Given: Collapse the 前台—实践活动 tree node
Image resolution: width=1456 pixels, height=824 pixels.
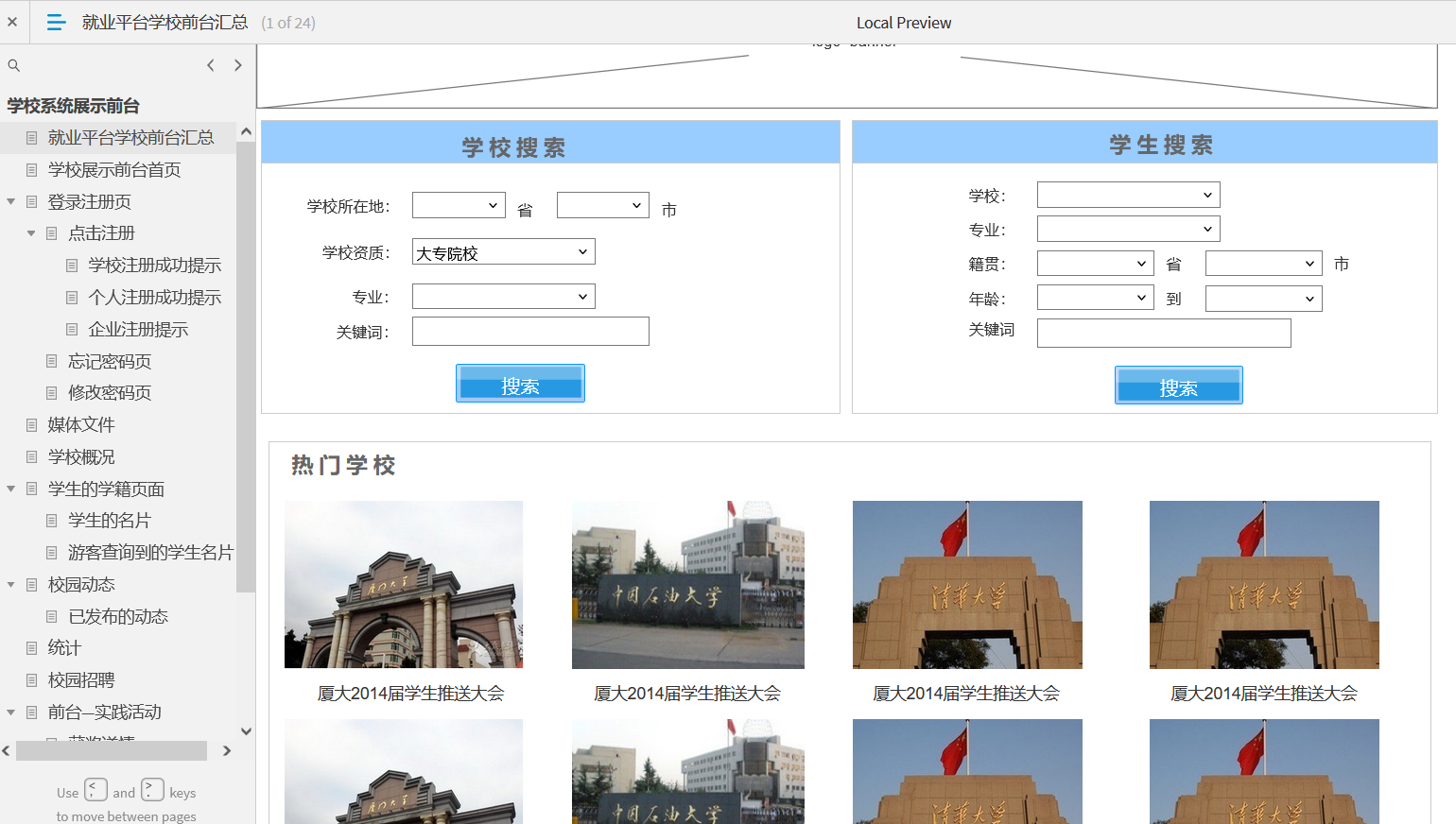Looking at the screenshot, I should 10,712.
